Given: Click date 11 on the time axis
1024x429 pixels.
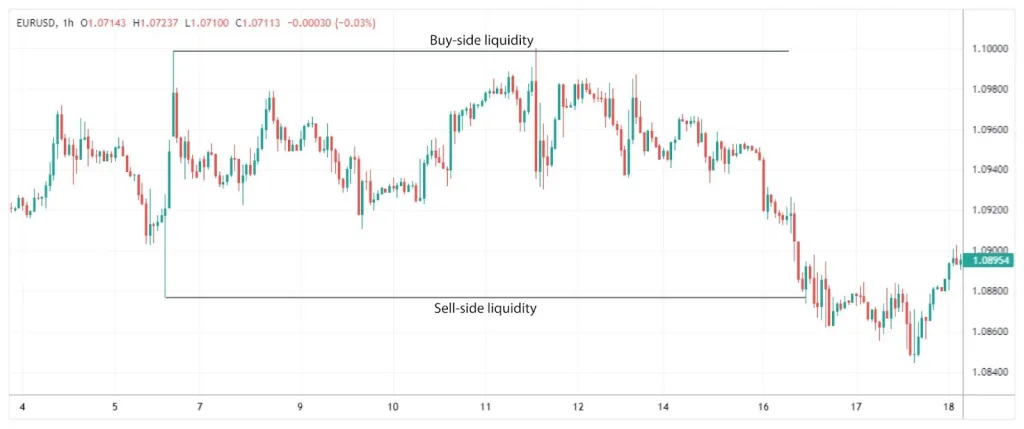Looking at the screenshot, I should [486, 408].
